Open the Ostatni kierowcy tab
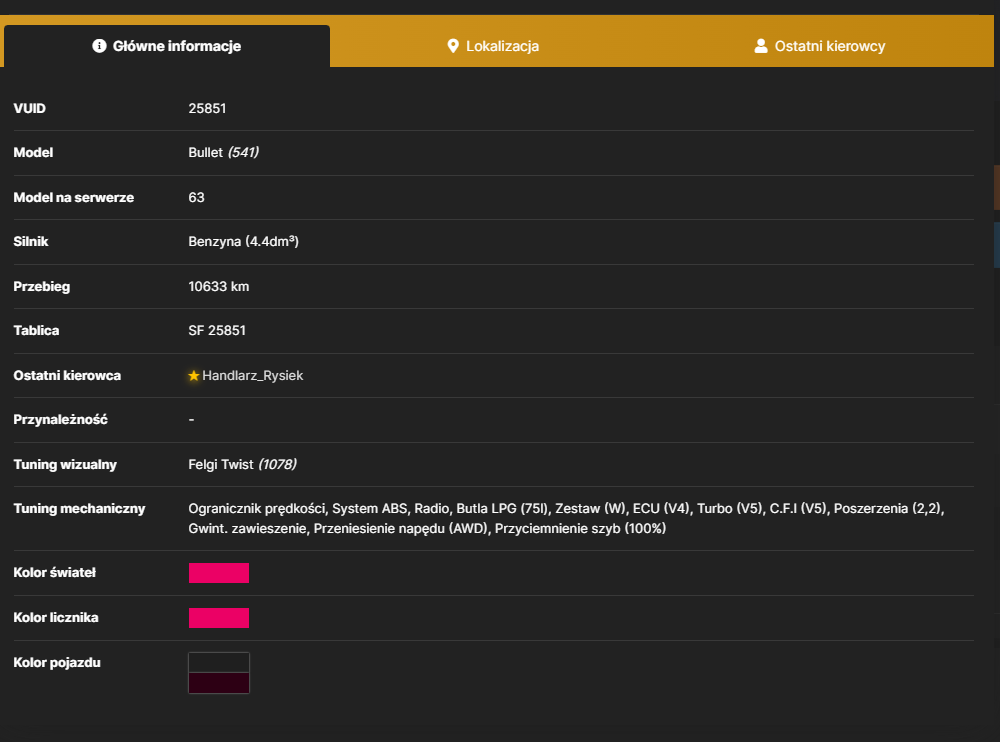The height and width of the screenshot is (742, 1000). [x=820, y=46]
